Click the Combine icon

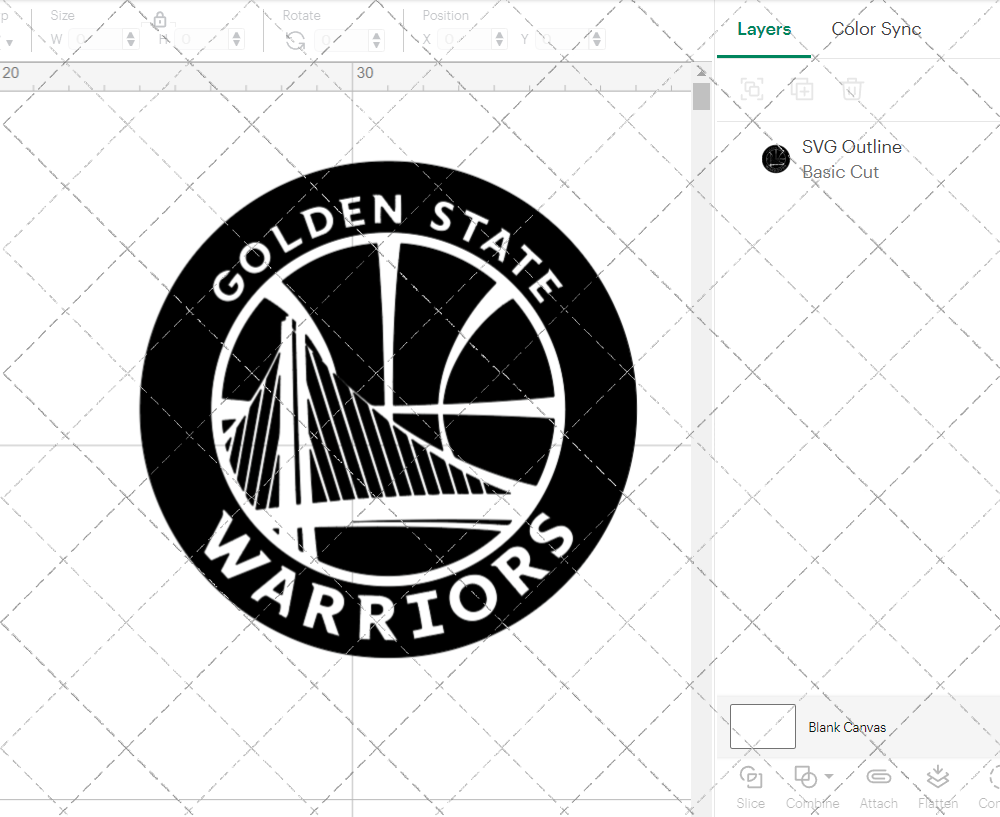click(x=806, y=778)
